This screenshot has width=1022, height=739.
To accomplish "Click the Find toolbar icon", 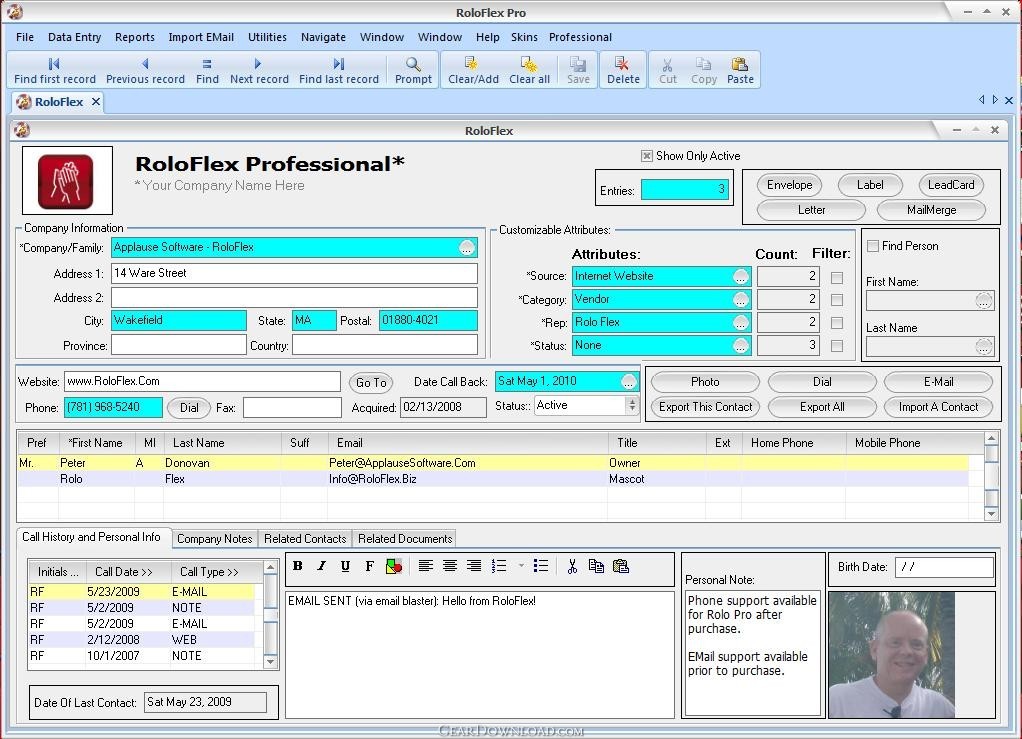I will tap(207, 70).
